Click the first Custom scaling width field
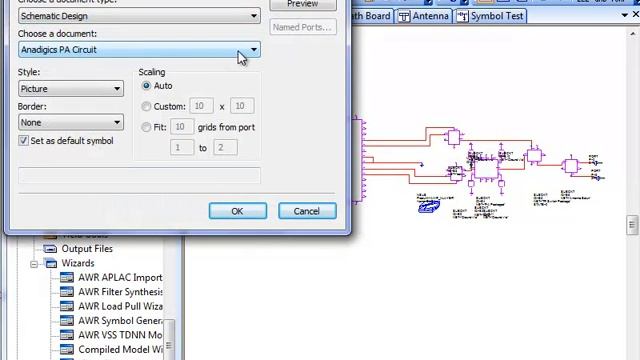640x360 pixels. click(x=201, y=106)
